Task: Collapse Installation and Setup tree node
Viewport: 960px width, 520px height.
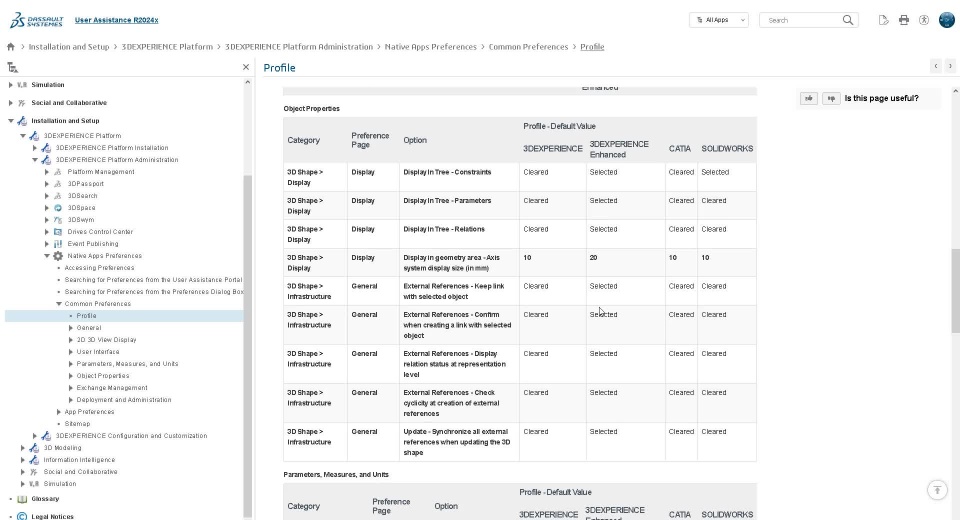Action: 10,121
